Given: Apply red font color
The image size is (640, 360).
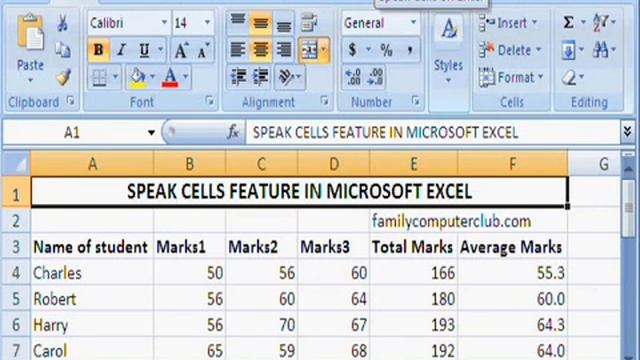Looking at the screenshot, I should pyautogui.click(x=170, y=77).
